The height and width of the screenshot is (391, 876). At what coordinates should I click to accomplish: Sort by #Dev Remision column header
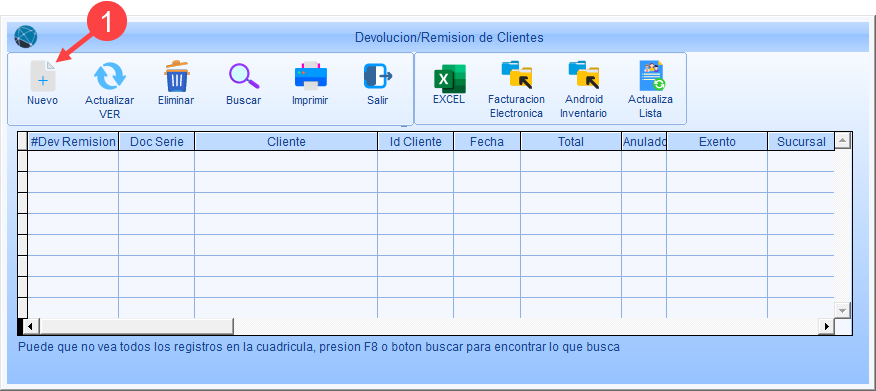click(73, 142)
